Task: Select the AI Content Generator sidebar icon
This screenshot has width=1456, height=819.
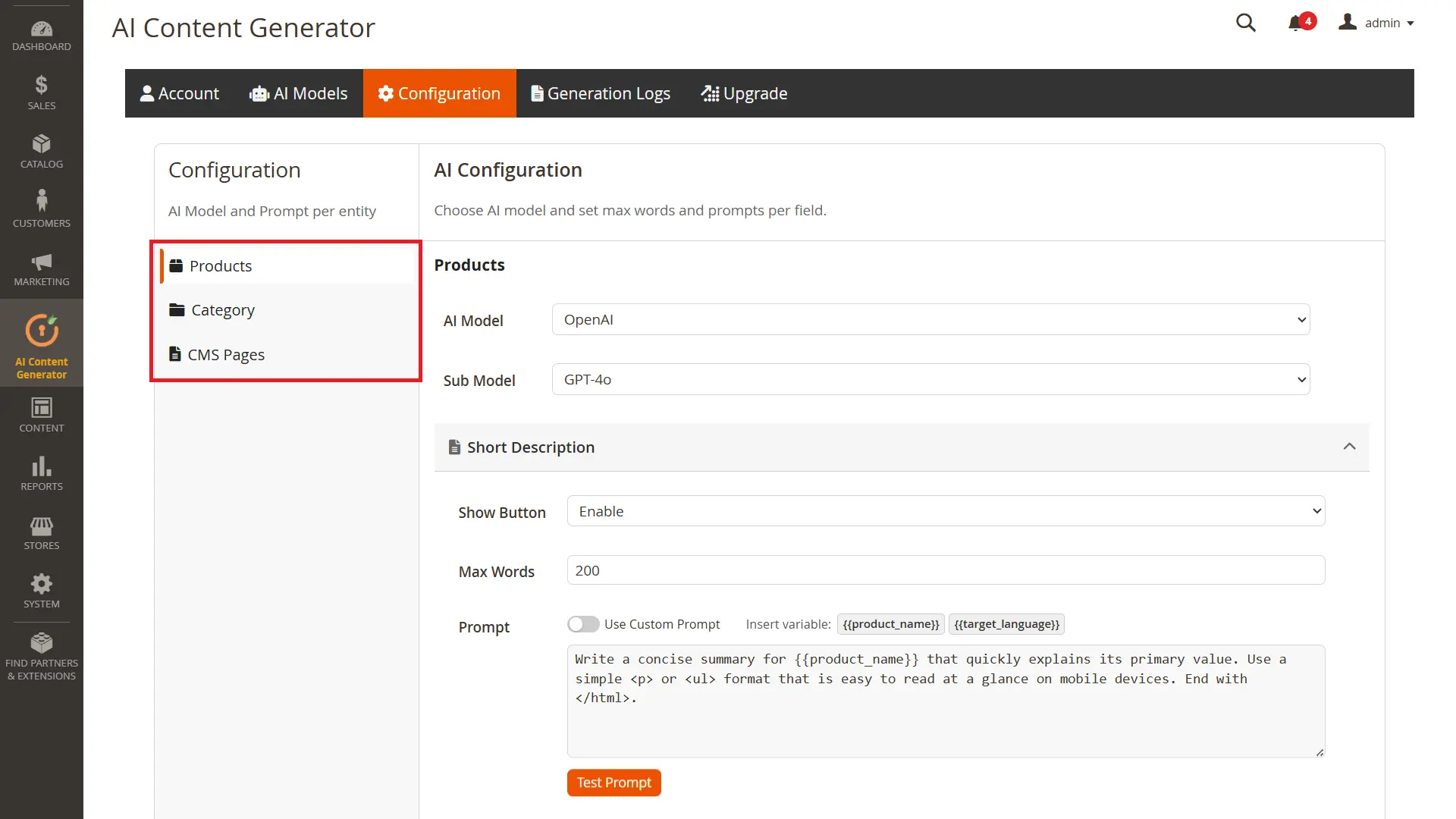Action: [x=41, y=343]
